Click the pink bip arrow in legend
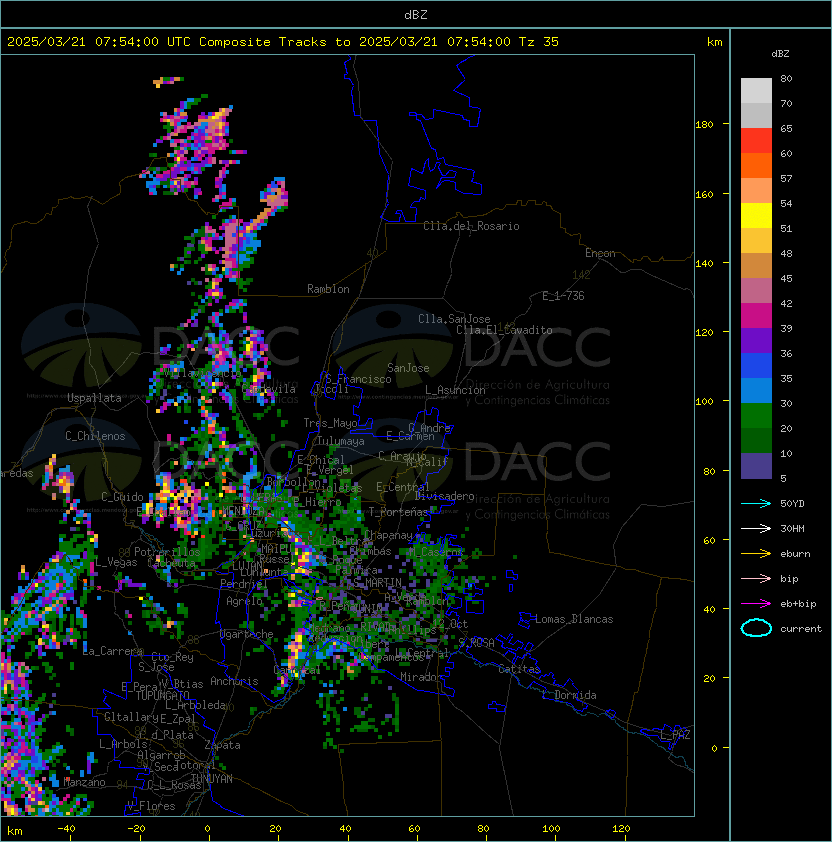Image resolution: width=832 pixels, height=842 pixels. click(756, 578)
